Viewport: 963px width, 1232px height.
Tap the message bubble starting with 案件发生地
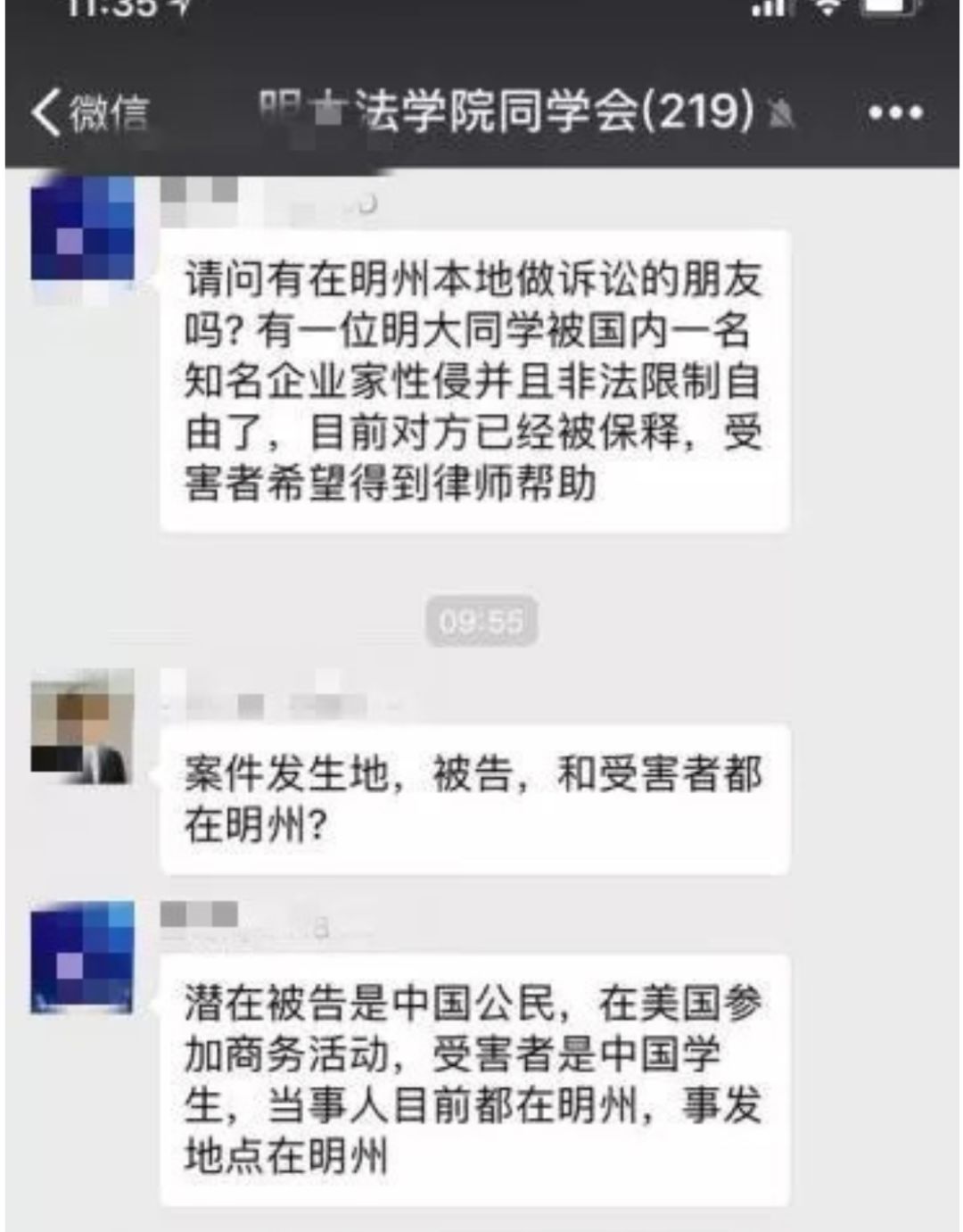tap(474, 800)
